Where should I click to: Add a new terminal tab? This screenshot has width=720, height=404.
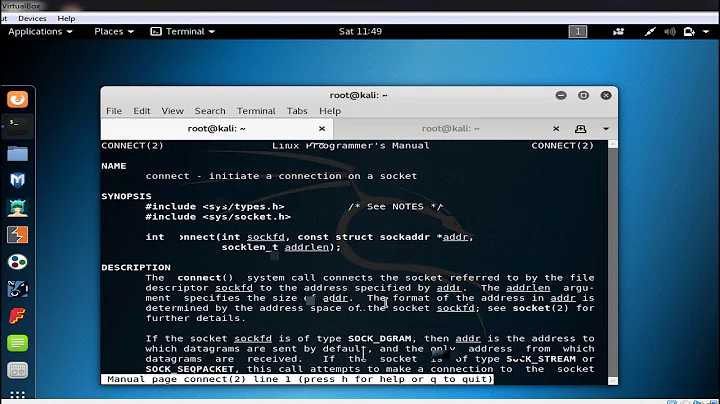[x=580, y=129]
